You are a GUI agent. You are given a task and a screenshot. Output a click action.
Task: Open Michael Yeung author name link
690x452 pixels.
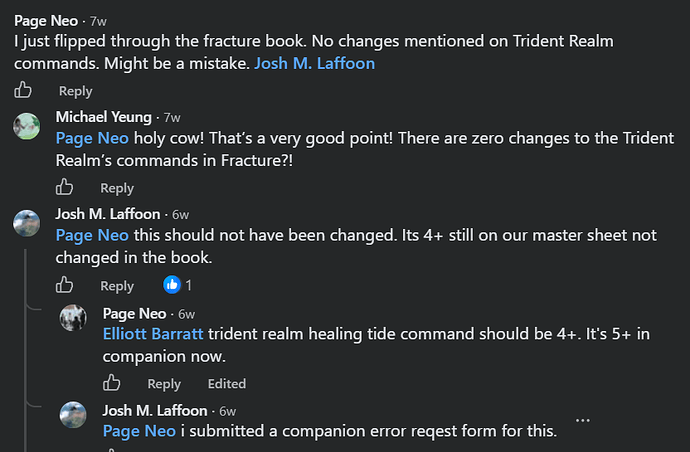[x=103, y=117]
